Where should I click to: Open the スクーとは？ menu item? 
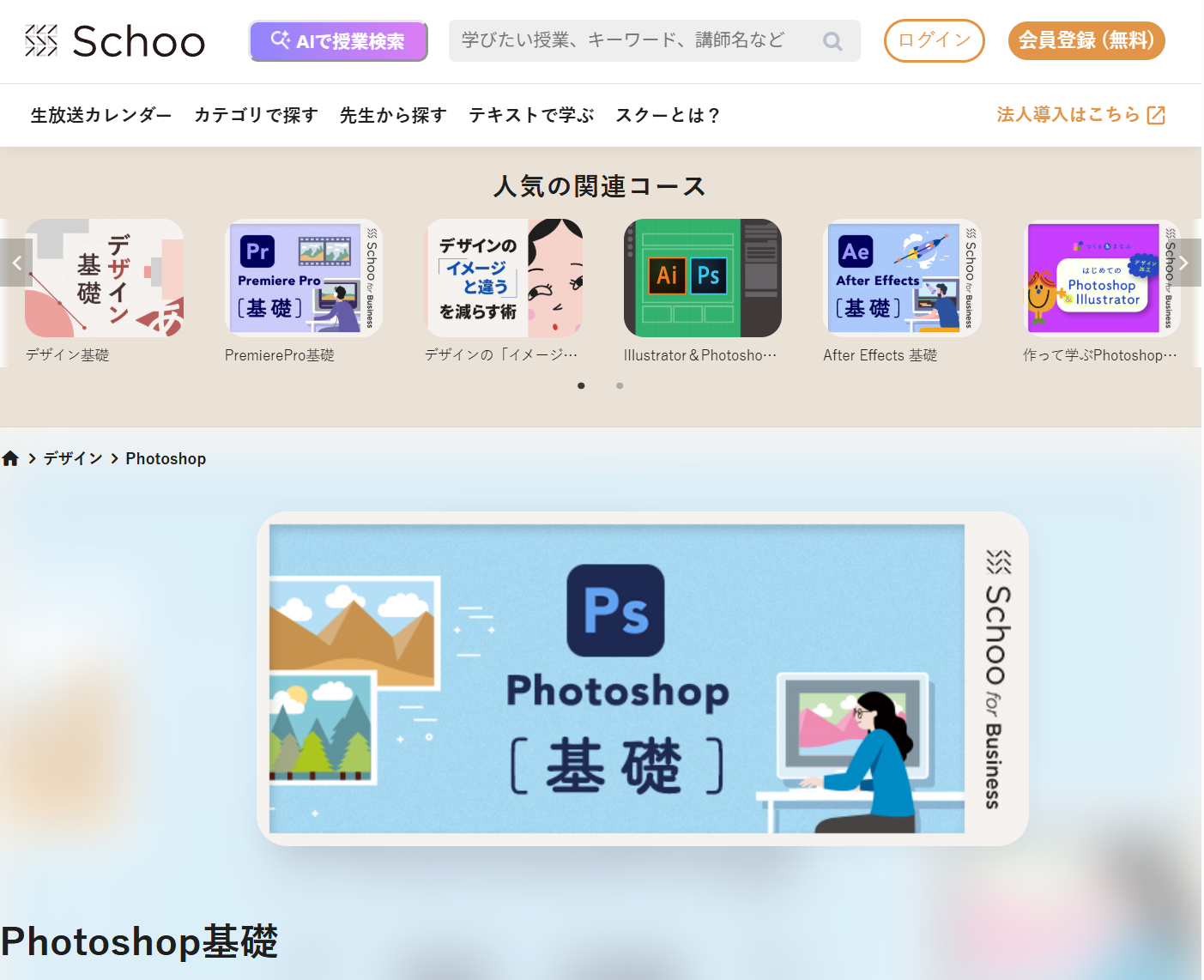click(x=668, y=115)
